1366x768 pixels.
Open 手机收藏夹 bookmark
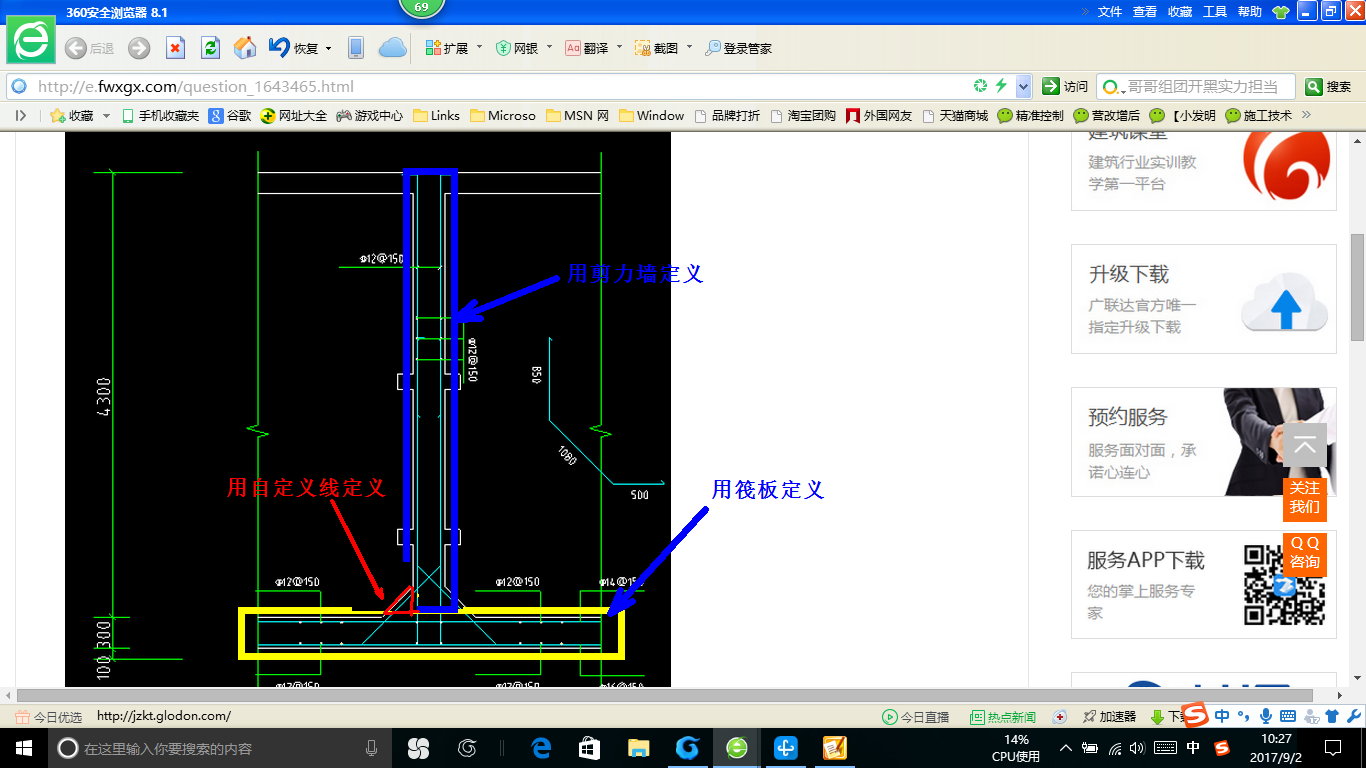pyautogui.click(x=160, y=115)
